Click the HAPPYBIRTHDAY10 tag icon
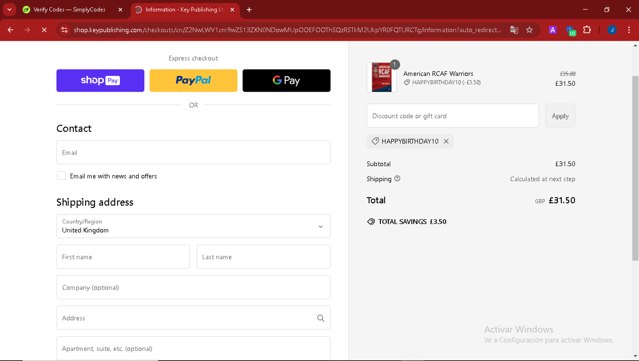This screenshot has height=361, width=639. (375, 141)
